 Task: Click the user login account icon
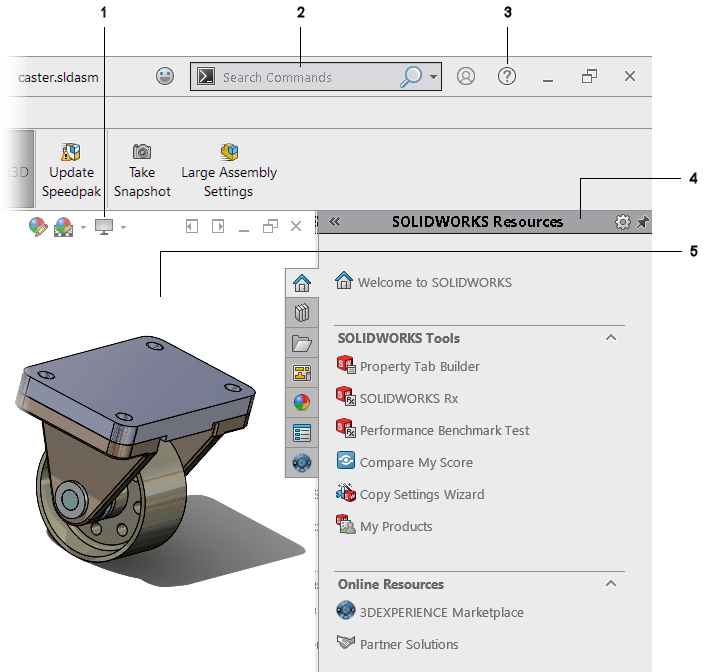click(466, 76)
